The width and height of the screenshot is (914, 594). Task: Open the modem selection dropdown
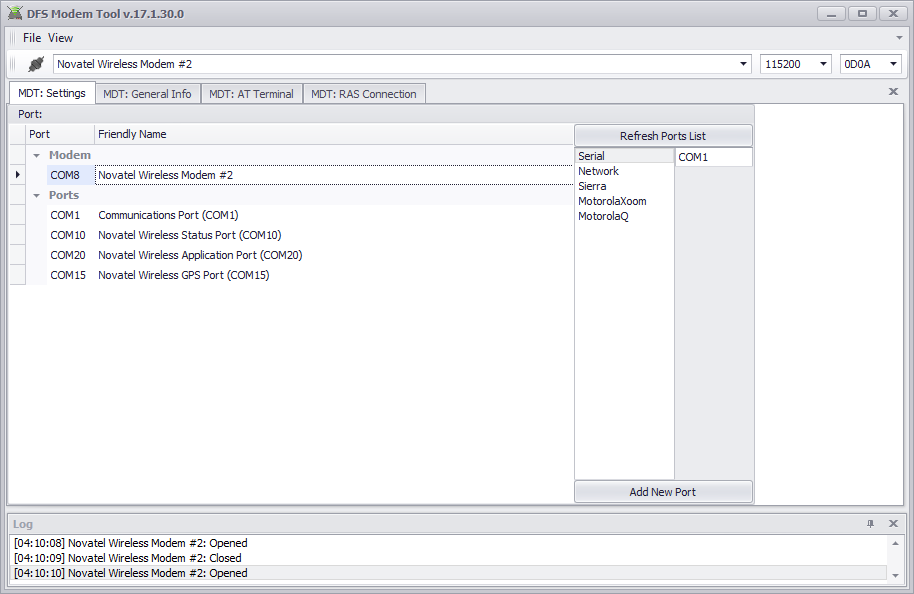pyautogui.click(x=743, y=64)
